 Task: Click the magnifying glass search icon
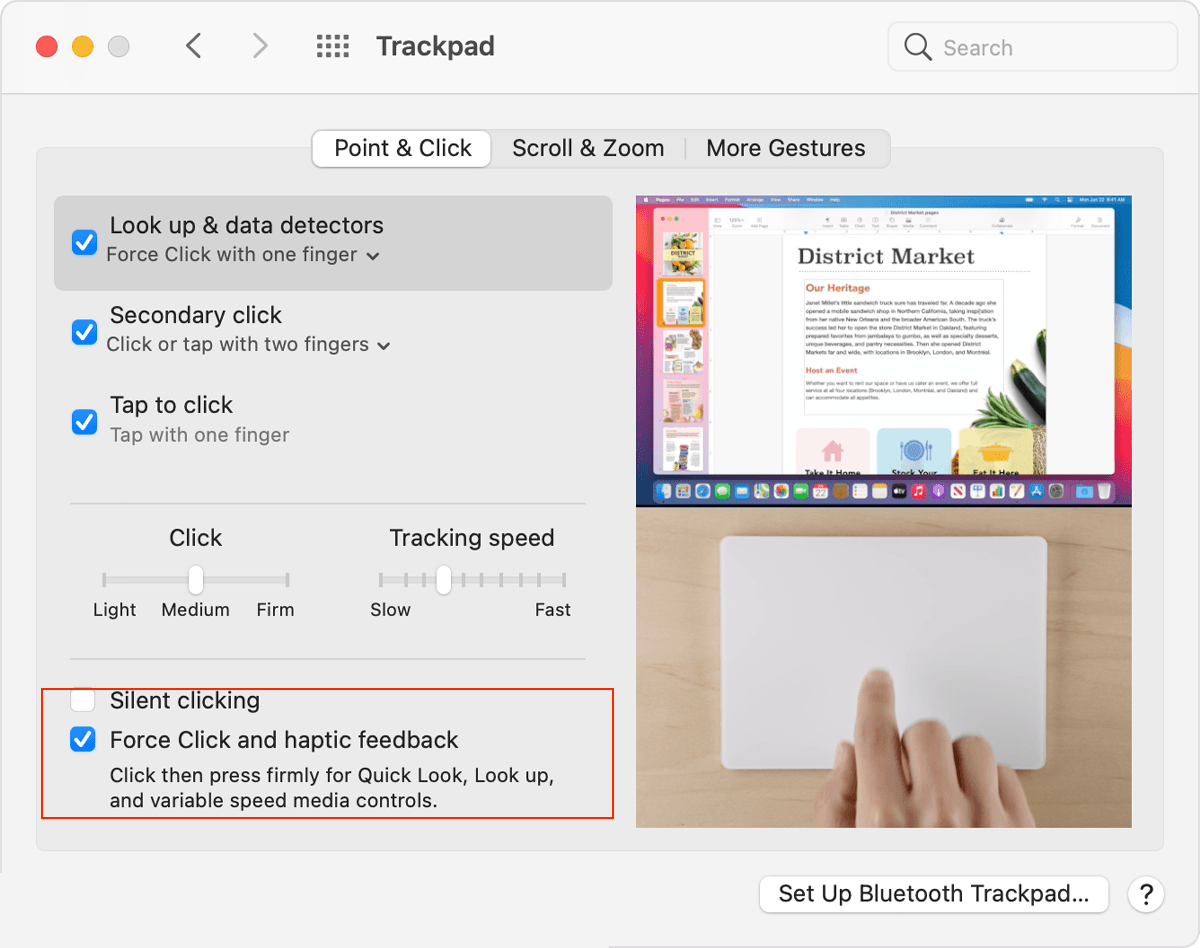coord(917,47)
